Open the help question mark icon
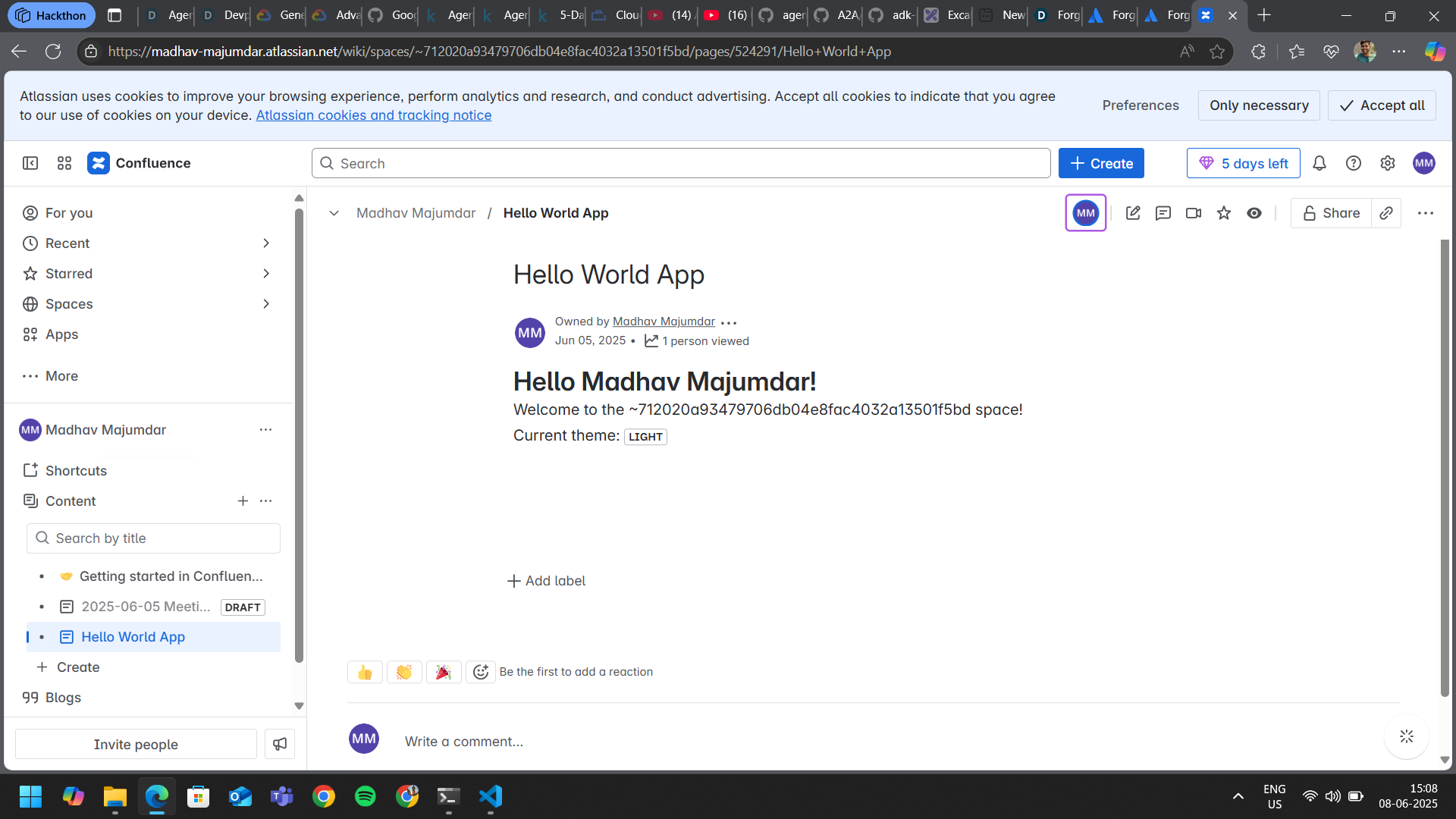Viewport: 1456px width, 819px height. (x=1354, y=163)
